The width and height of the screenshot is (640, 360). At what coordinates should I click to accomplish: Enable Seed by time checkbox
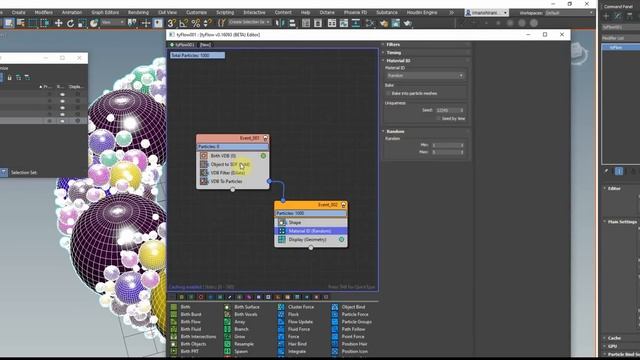point(438,118)
